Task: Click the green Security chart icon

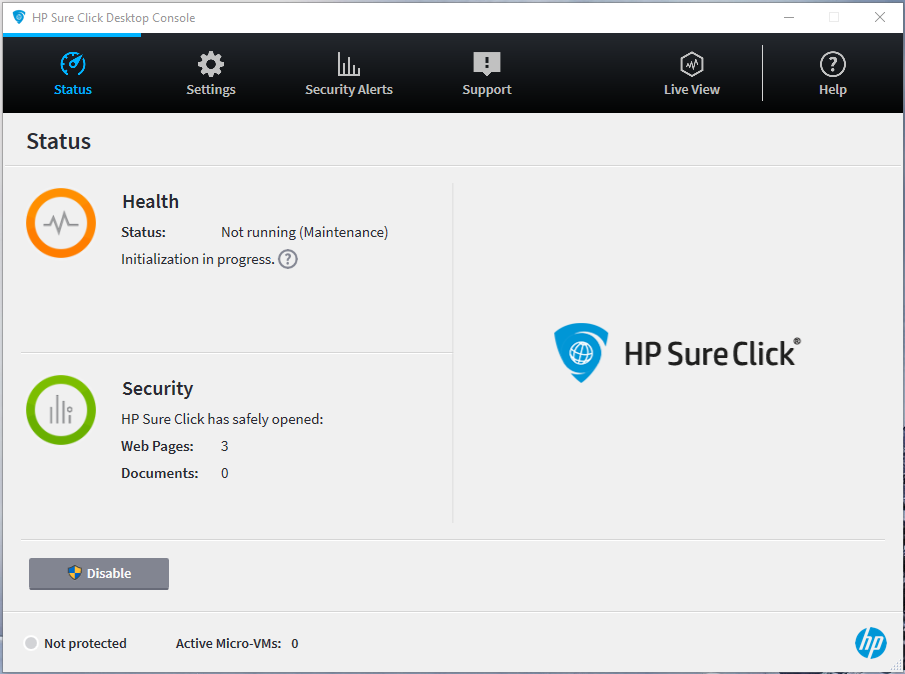Action: (60, 410)
